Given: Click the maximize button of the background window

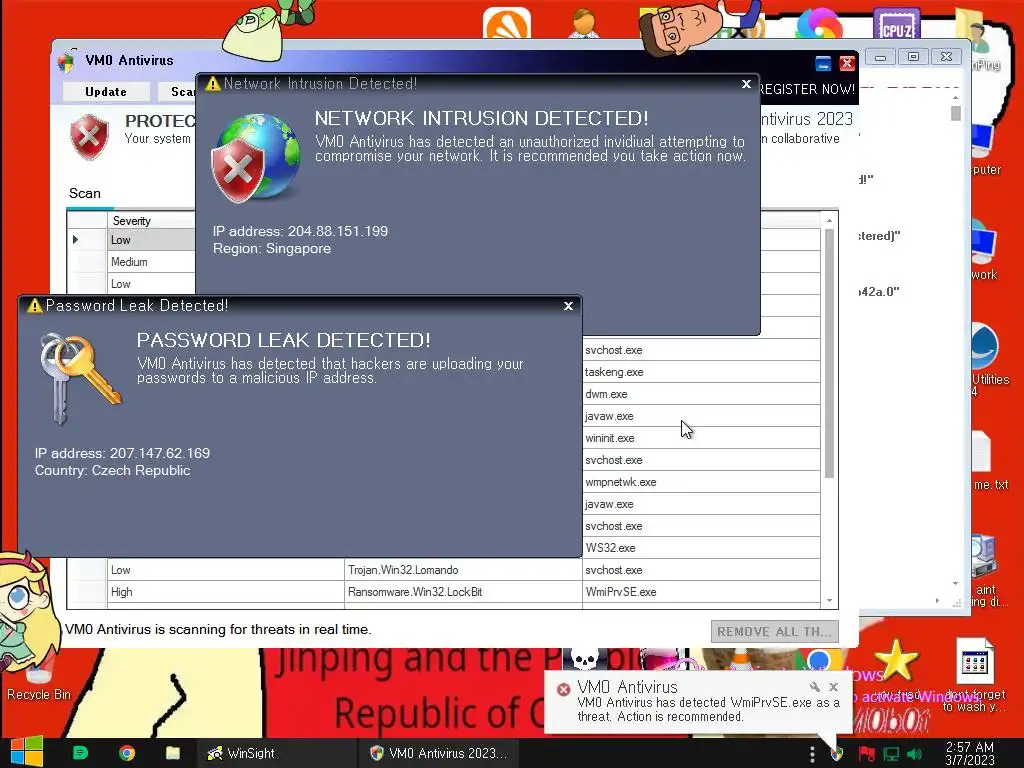Looking at the screenshot, I should click(x=914, y=57).
